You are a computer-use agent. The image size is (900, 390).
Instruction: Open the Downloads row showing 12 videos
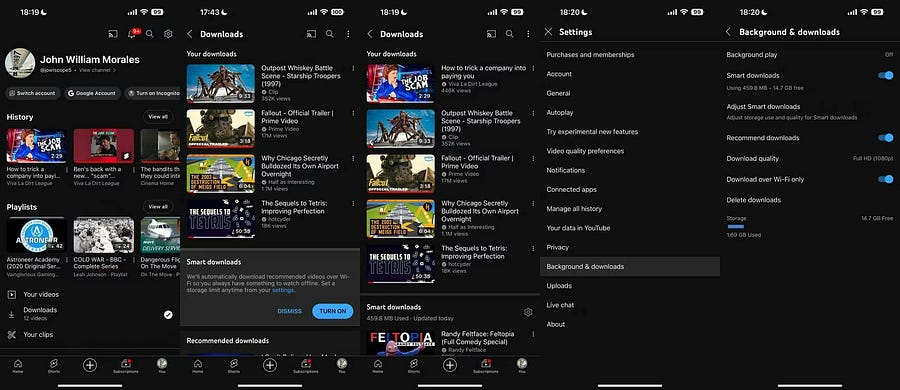90,314
